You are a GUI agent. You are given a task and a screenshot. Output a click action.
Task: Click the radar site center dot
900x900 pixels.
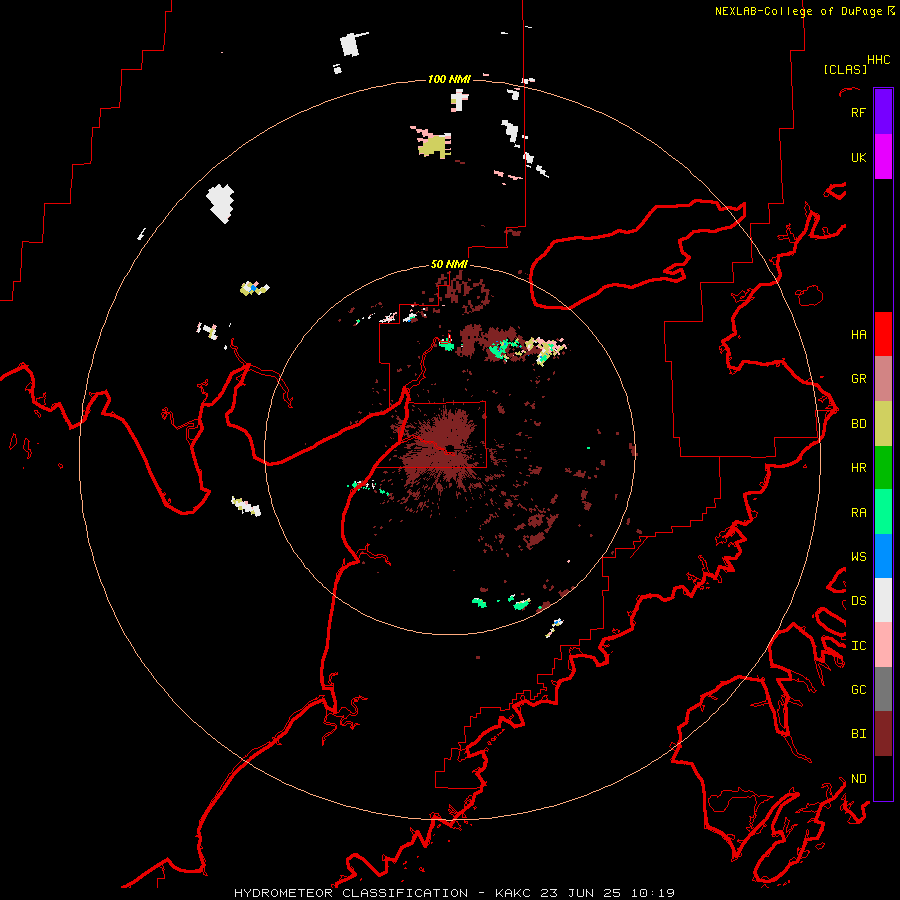click(451, 448)
